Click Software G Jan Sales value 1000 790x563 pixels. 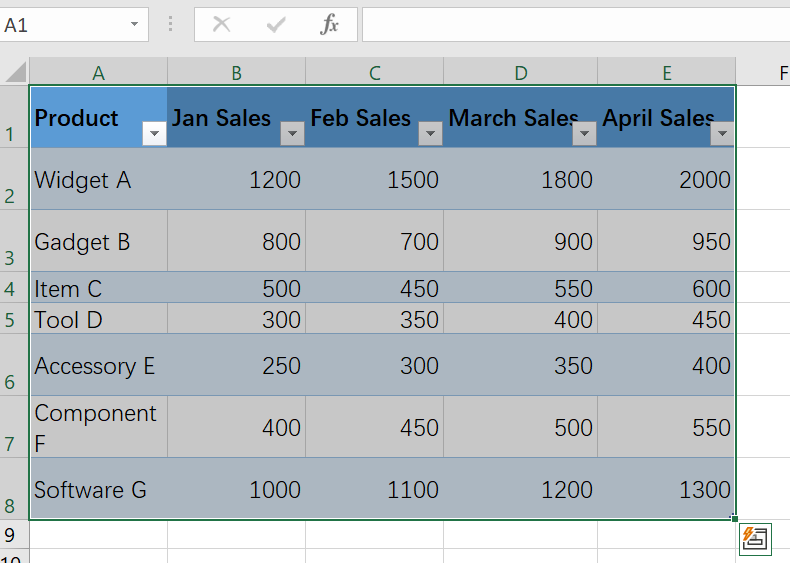click(x=236, y=489)
